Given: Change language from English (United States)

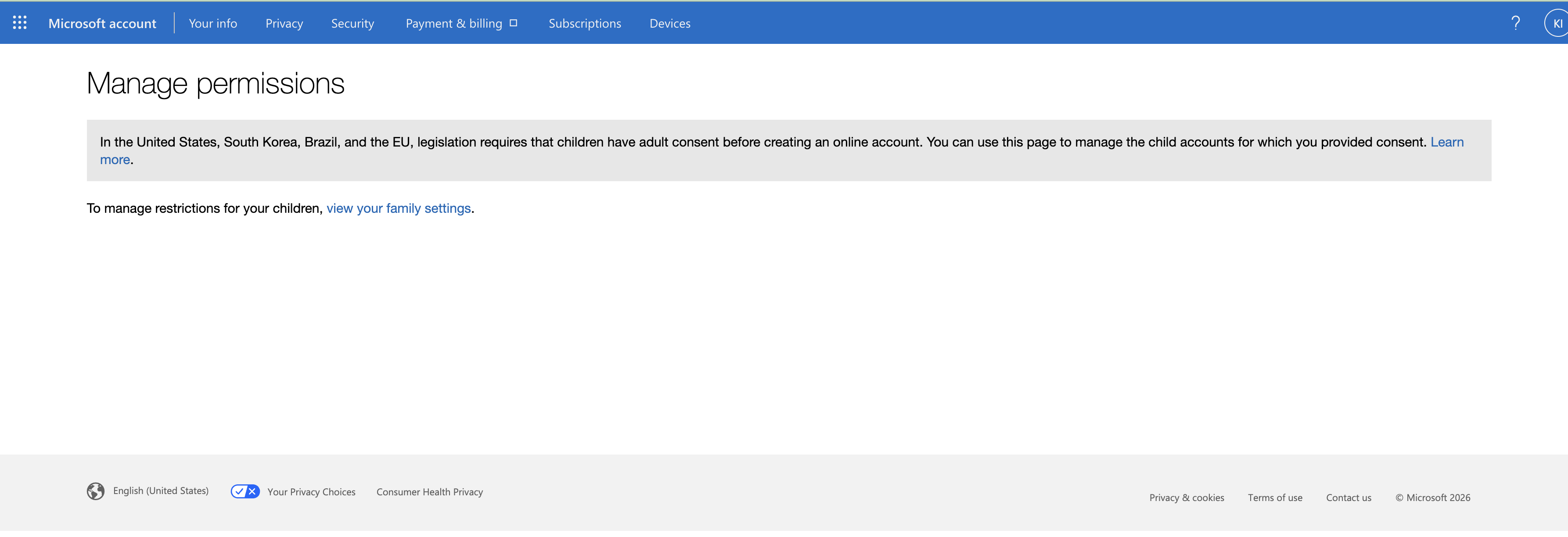Looking at the screenshot, I should (x=161, y=491).
